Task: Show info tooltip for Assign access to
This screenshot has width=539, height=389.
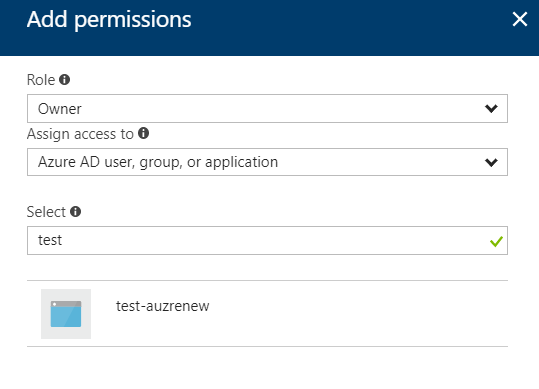Action: (143, 133)
